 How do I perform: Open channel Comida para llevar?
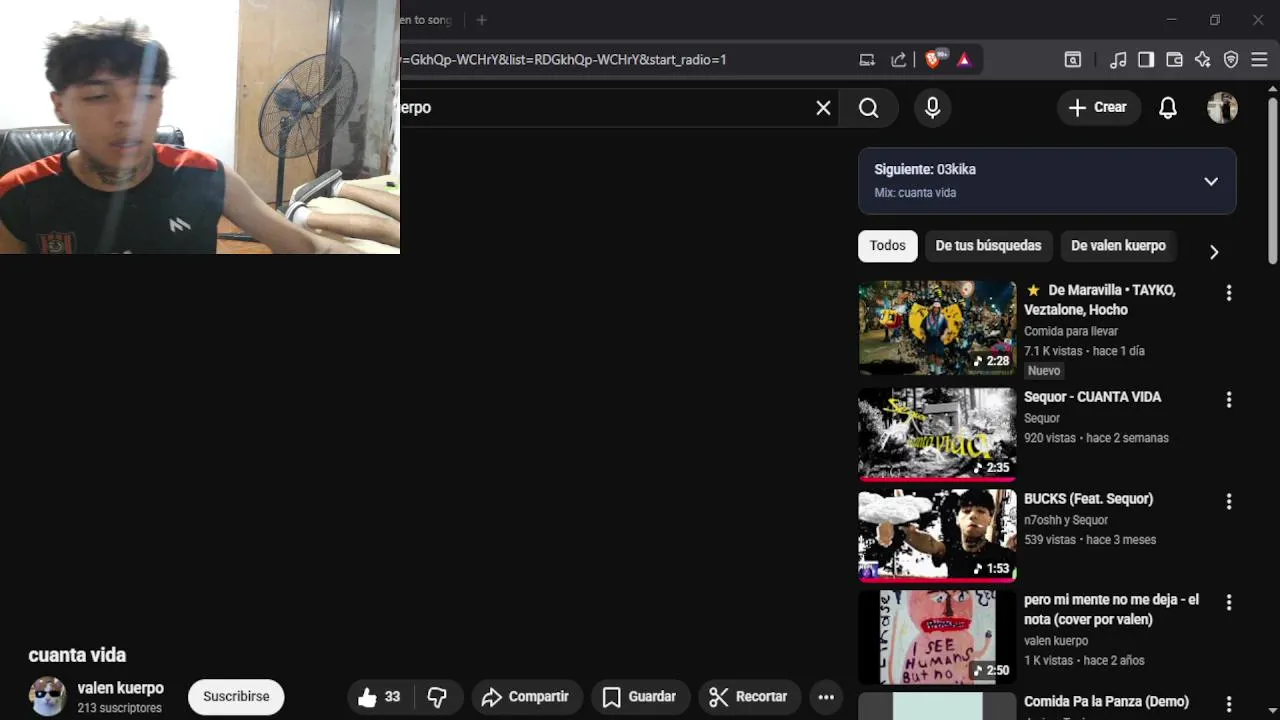pyautogui.click(x=1071, y=331)
